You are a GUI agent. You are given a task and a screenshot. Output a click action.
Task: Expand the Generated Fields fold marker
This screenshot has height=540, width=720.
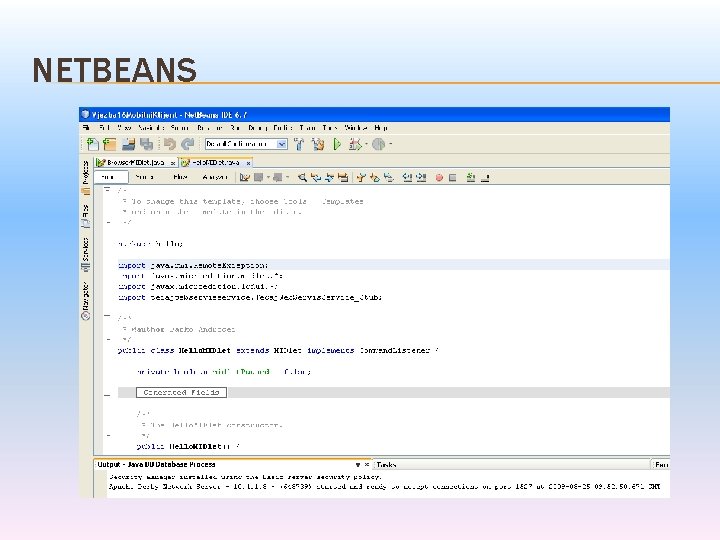coord(107,394)
